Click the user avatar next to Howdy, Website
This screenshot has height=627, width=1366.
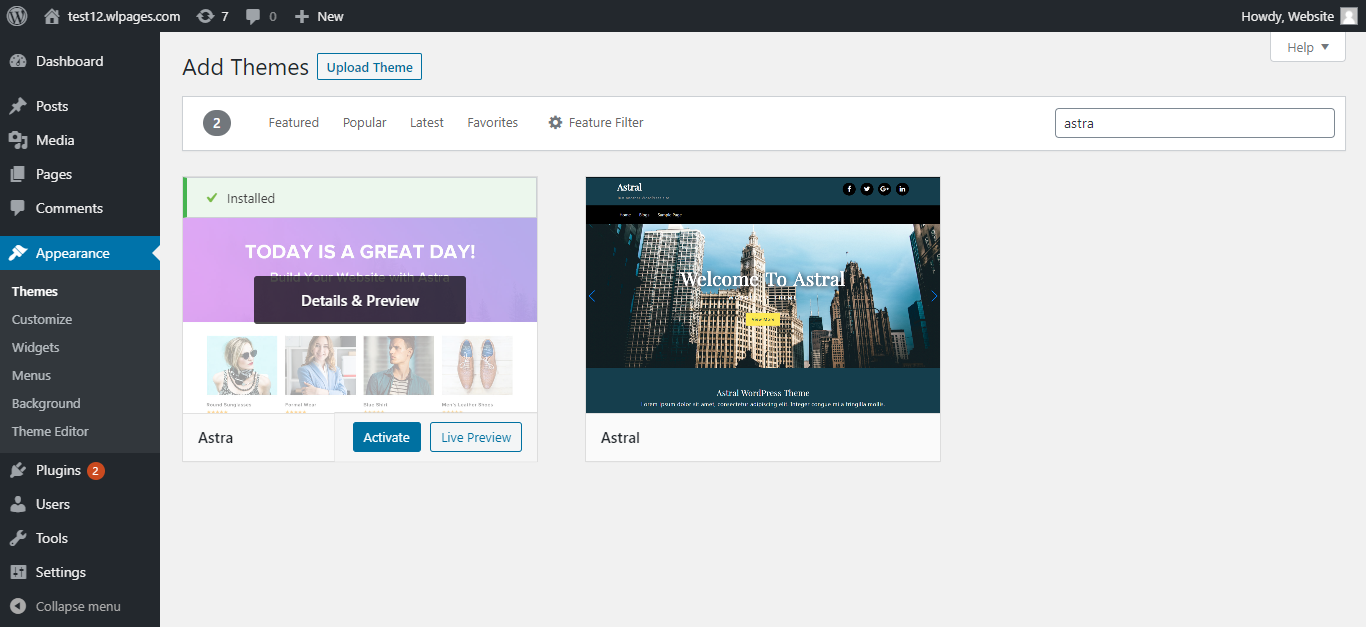click(1349, 16)
